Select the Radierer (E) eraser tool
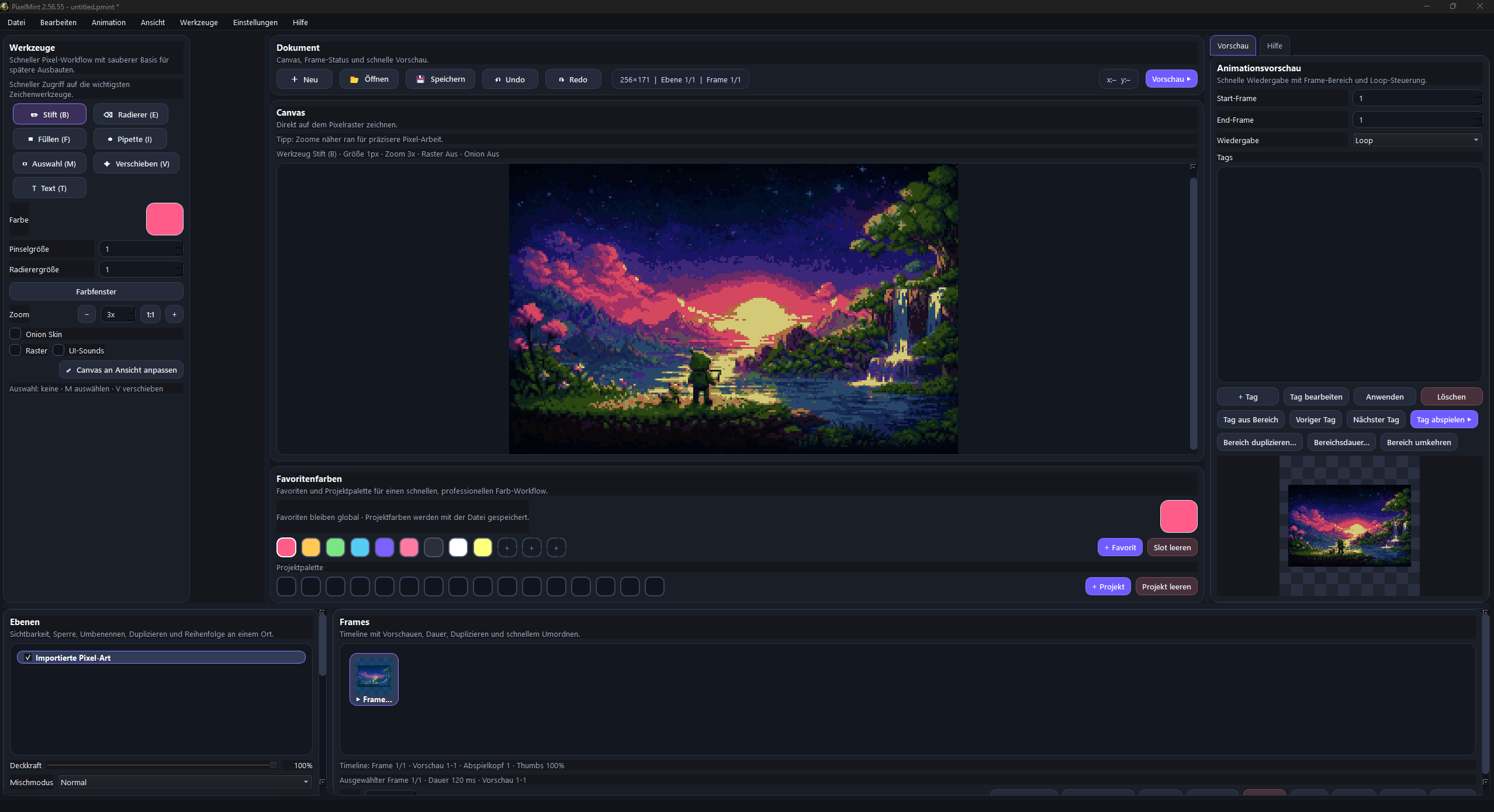Image resolution: width=1494 pixels, height=812 pixels. pos(131,114)
